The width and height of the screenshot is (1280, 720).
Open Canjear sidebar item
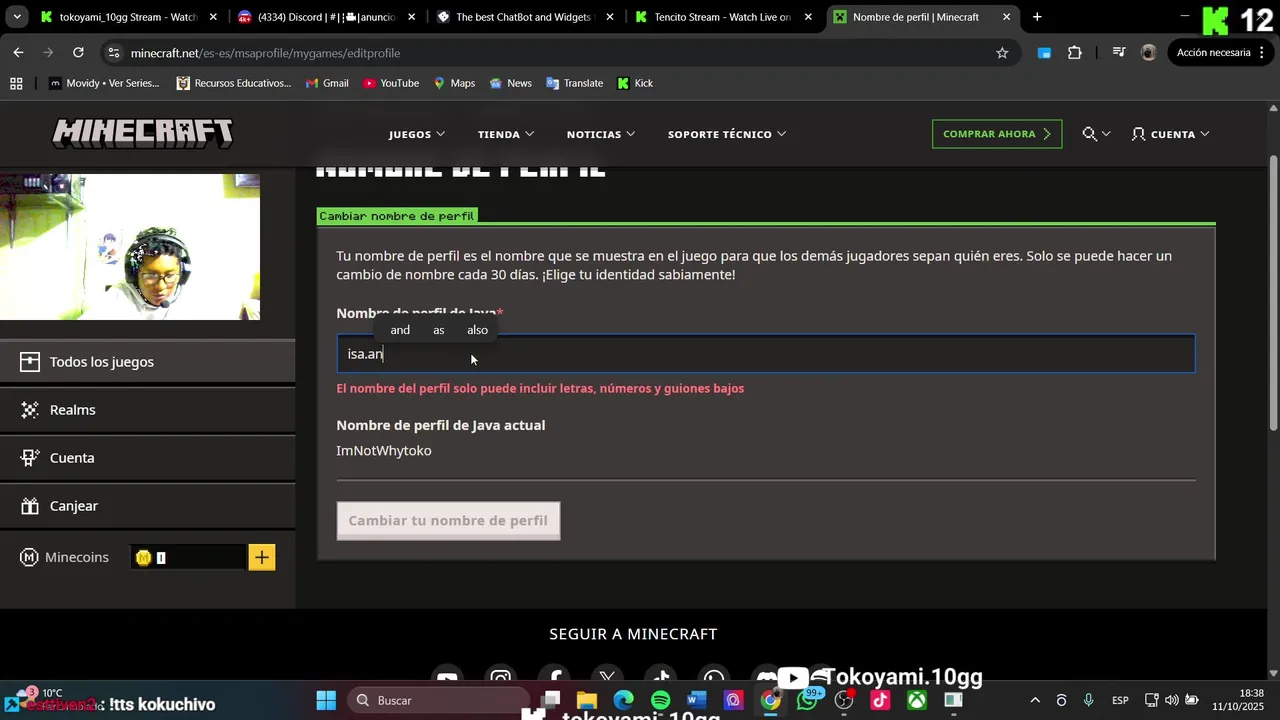click(x=147, y=506)
